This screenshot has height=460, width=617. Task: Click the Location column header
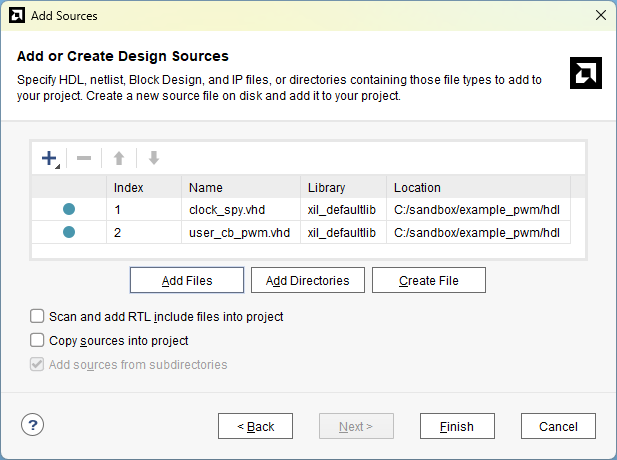click(x=477, y=187)
